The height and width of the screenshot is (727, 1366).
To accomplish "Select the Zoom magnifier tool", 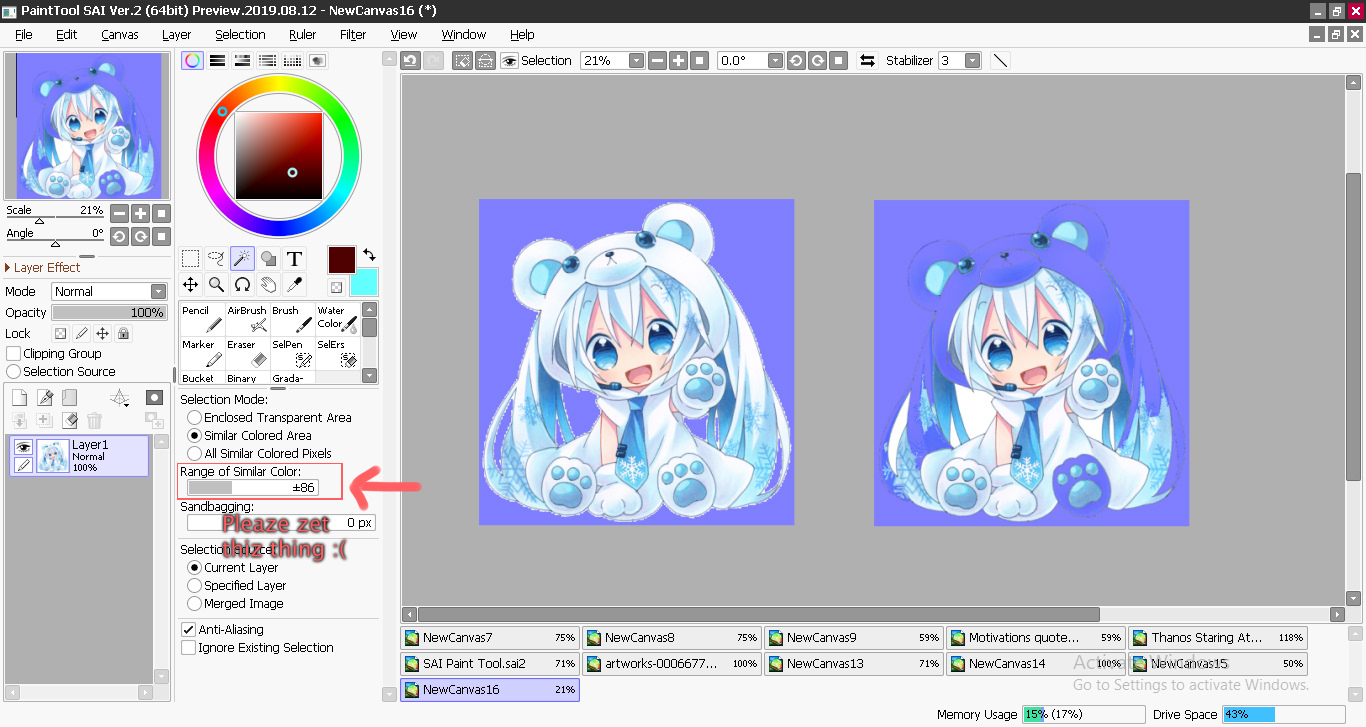I will 216,285.
